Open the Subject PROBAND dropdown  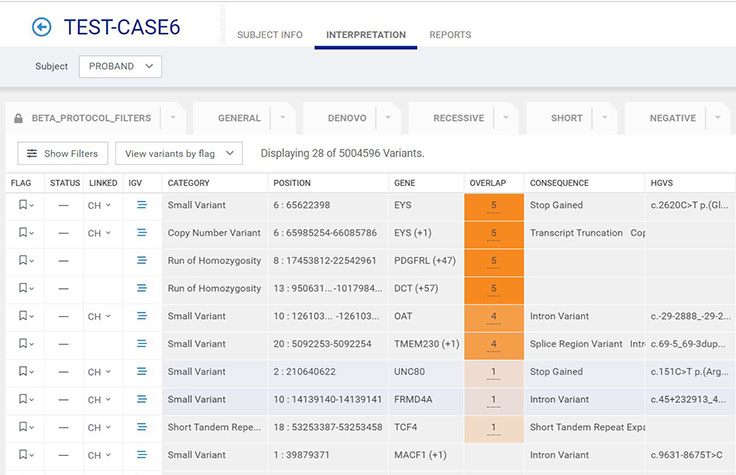click(x=119, y=66)
